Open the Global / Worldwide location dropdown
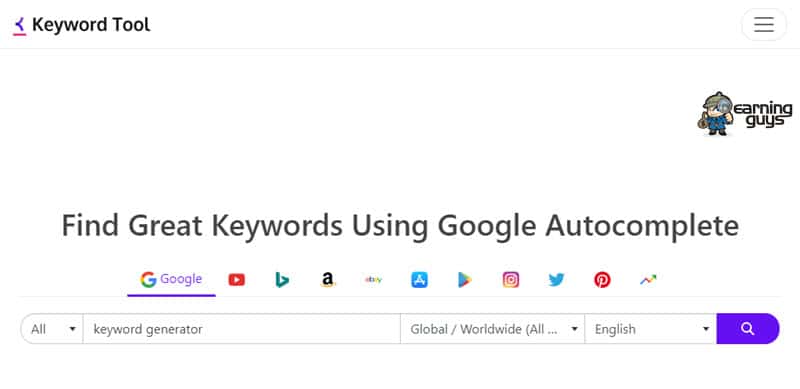Screen dimensions: 800x389 tap(492, 329)
